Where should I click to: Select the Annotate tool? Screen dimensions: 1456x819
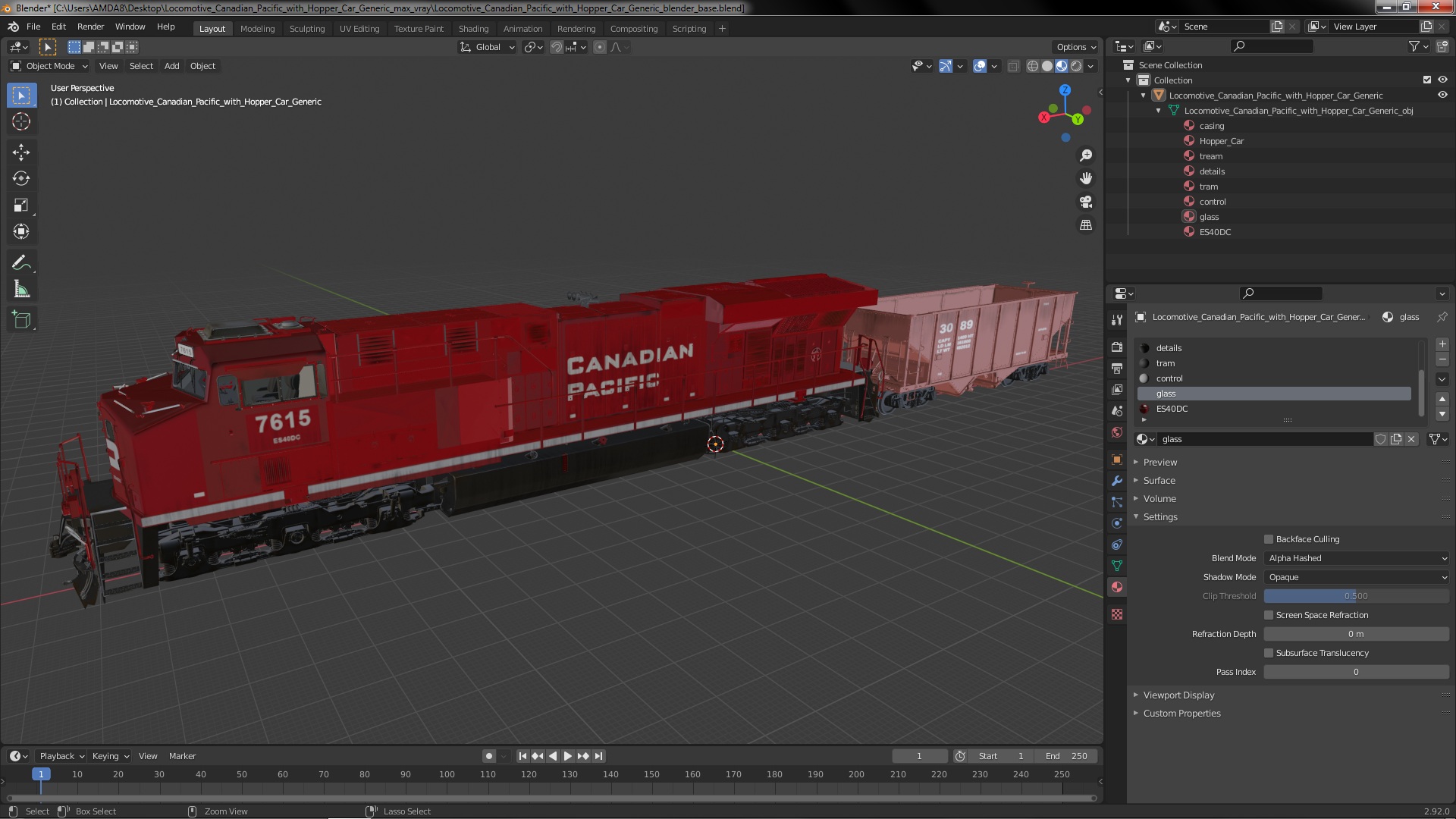21,263
